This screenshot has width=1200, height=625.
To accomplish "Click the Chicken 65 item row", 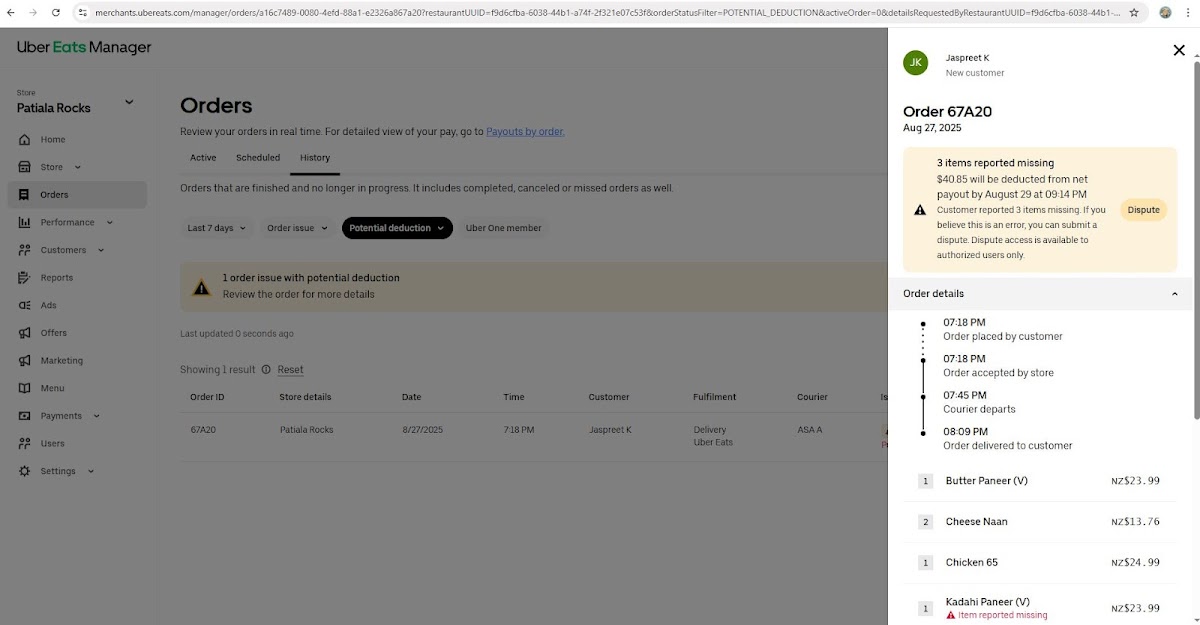I will pos(1040,563).
